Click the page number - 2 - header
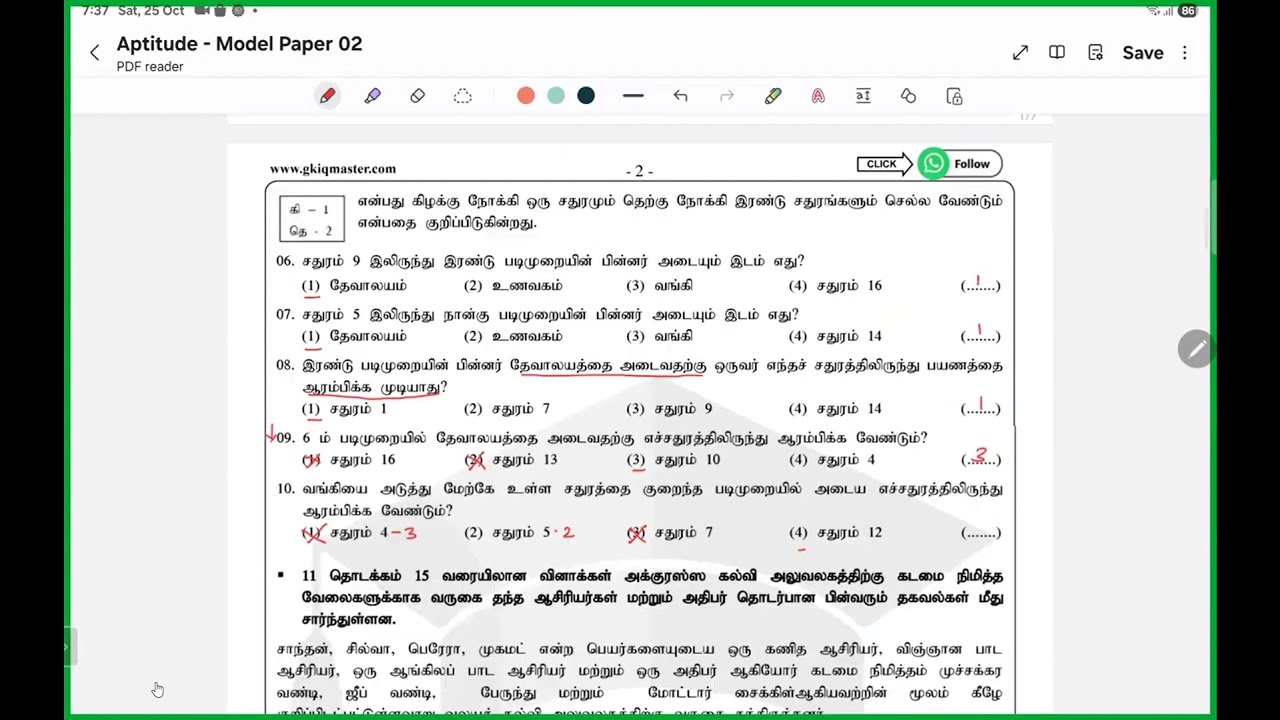 point(640,172)
